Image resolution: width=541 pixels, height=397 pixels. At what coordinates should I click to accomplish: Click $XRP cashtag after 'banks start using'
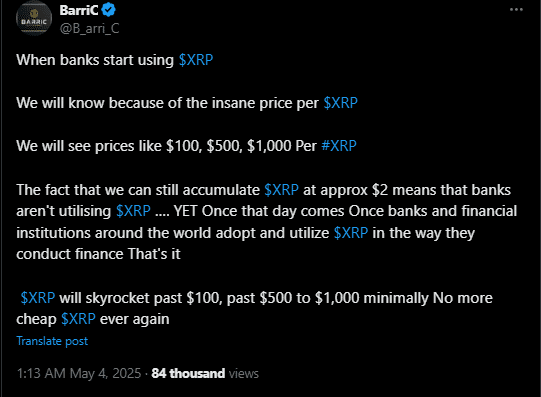(x=196, y=60)
